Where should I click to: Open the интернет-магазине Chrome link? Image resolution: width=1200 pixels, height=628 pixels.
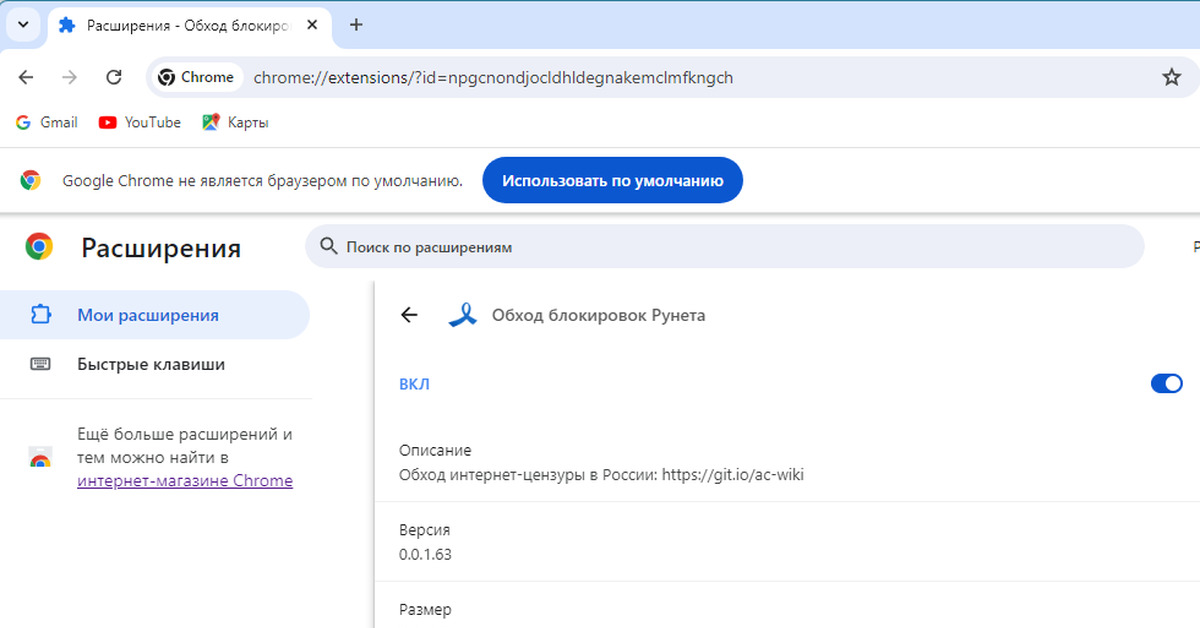[x=185, y=481]
